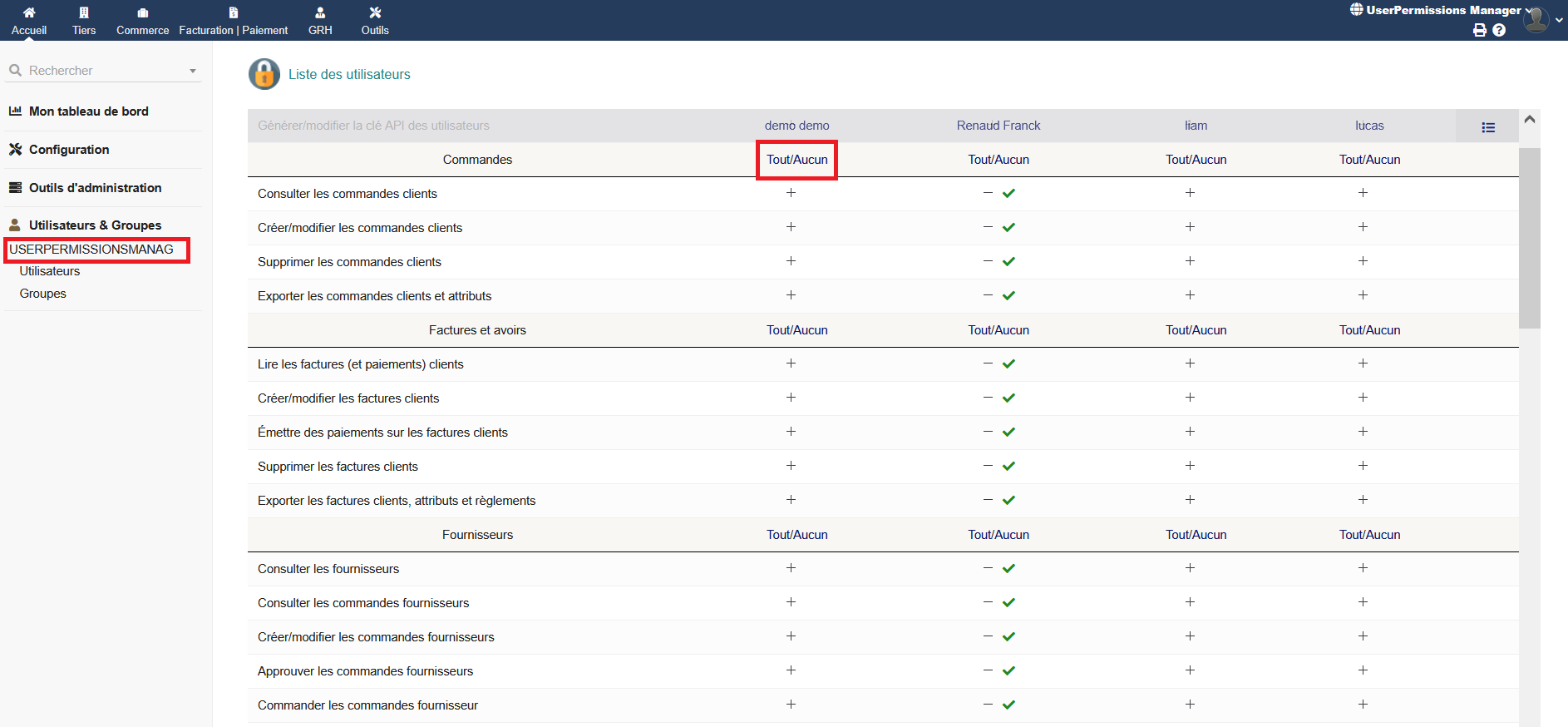
Task: Click the help question mark icon
Action: pyautogui.click(x=1499, y=30)
